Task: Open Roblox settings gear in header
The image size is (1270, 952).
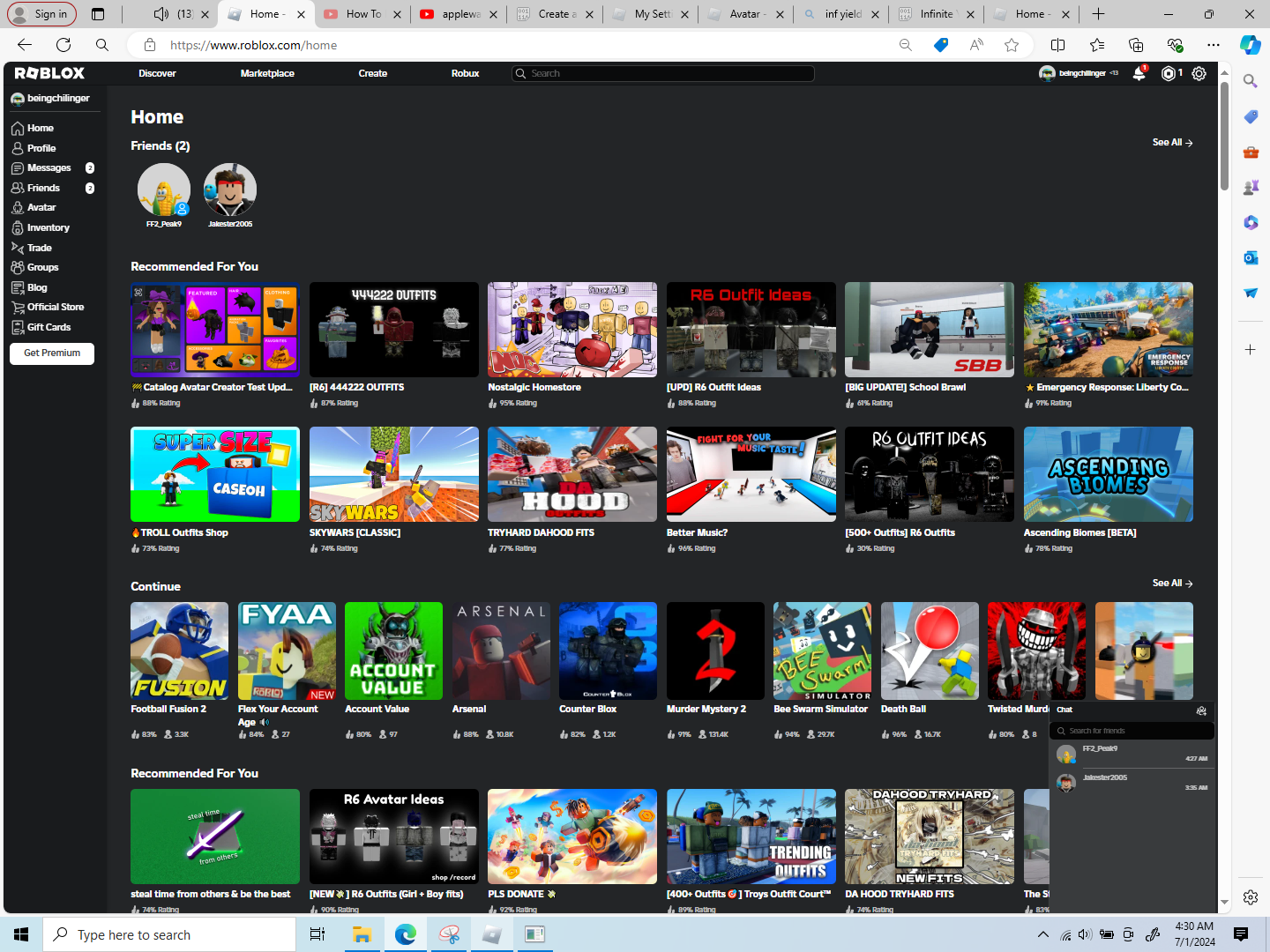Action: coord(1199,74)
